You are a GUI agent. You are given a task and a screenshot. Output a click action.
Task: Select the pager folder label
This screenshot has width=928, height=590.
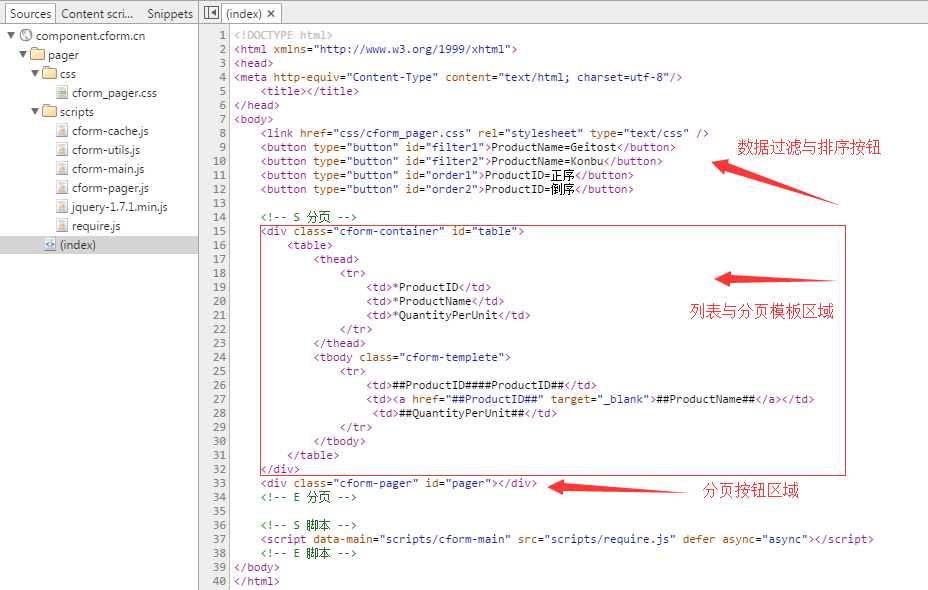tap(63, 55)
